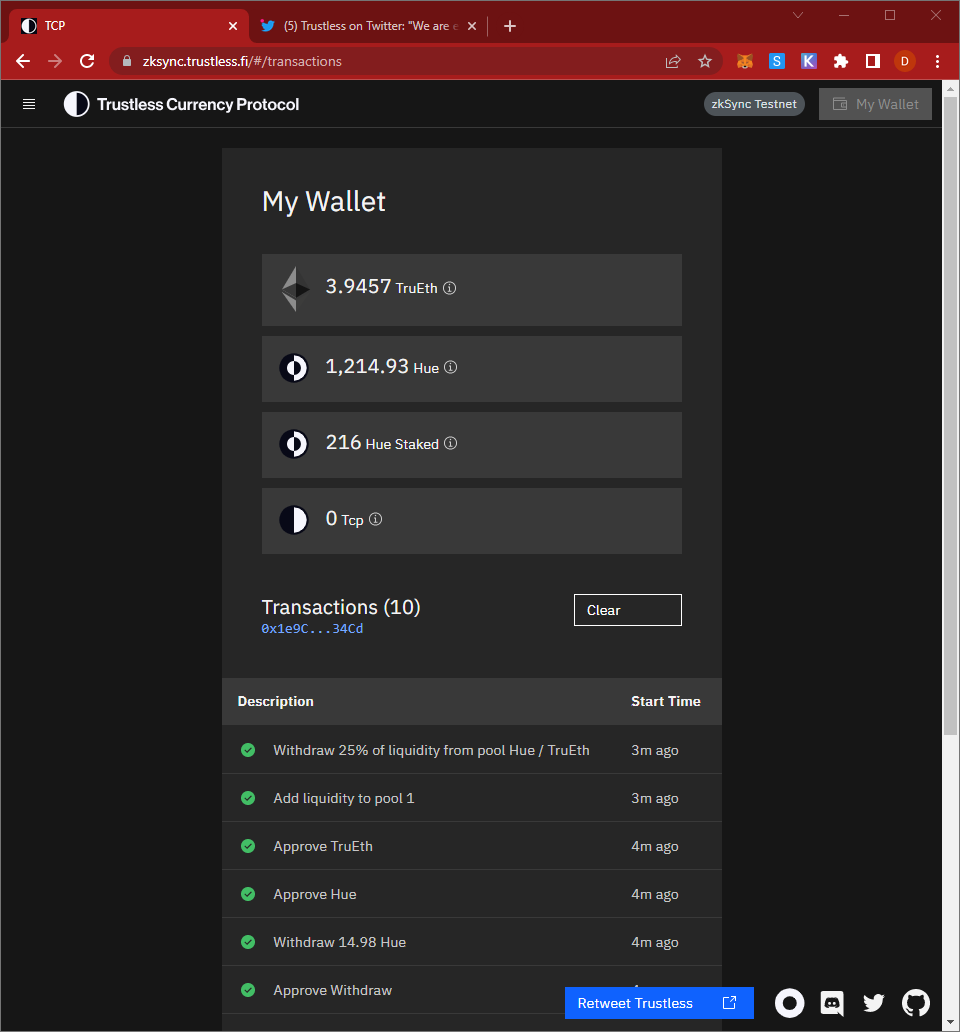This screenshot has height=1032, width=960.
Task: Open the hamburger navigation menu
Action: tap(29, 104)
